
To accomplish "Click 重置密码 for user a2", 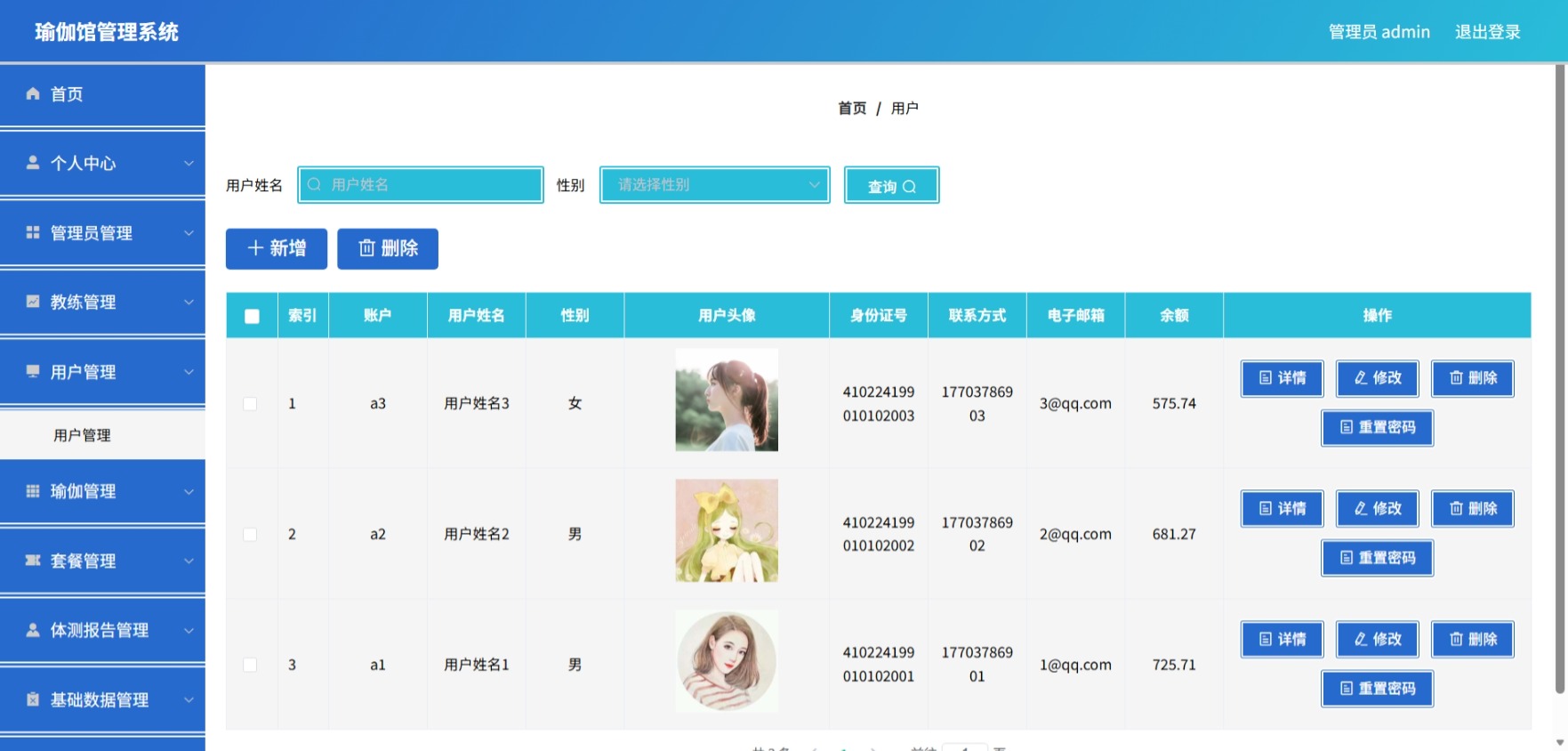I will (1378, 558).
